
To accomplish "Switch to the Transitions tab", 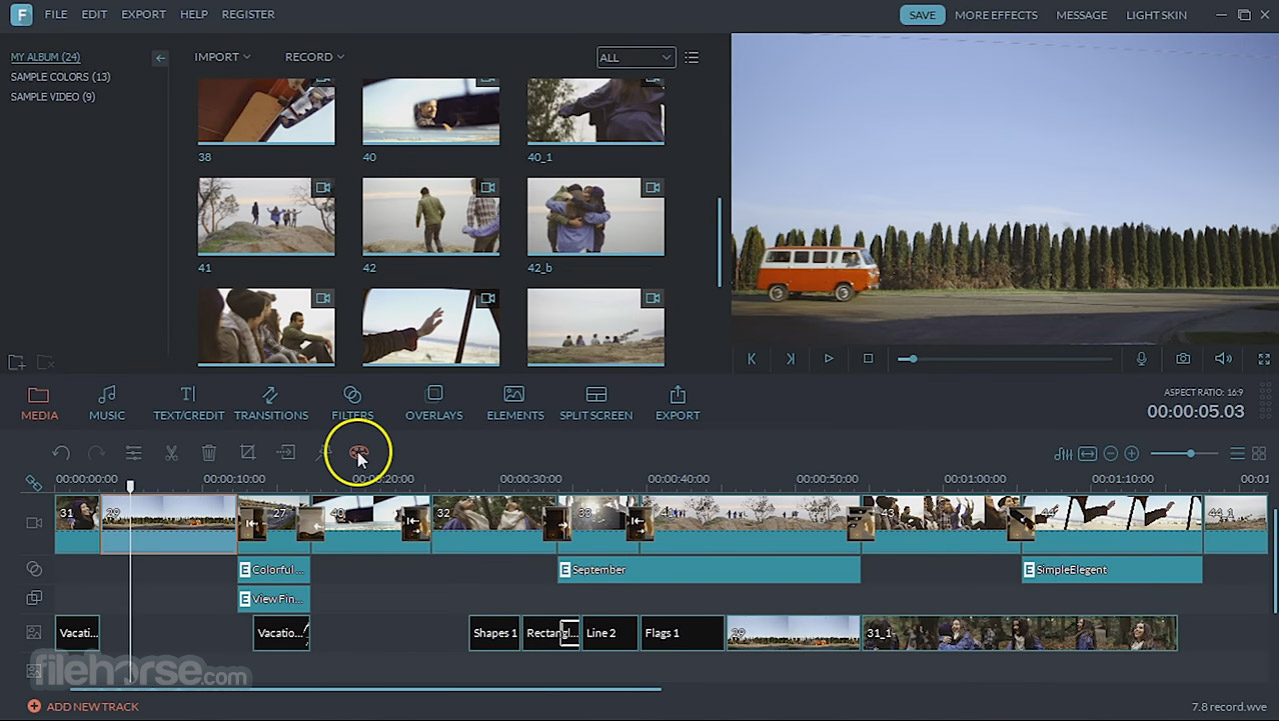I will coord(271,402).
